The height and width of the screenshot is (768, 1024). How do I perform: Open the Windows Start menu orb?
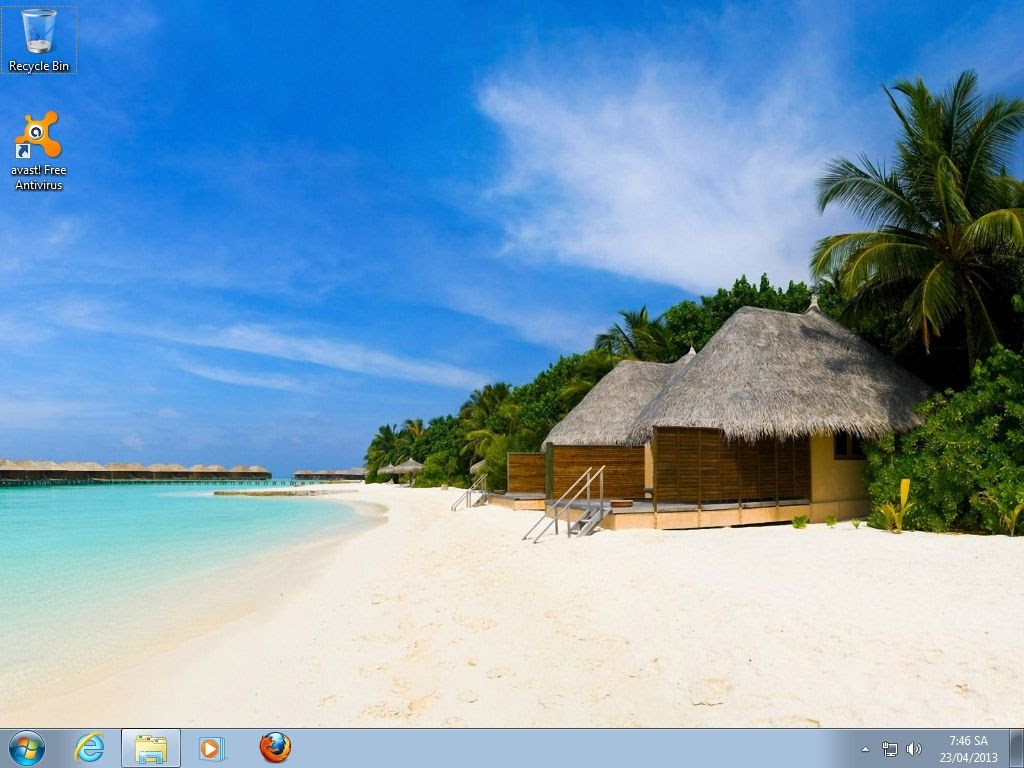click(27, 748)
